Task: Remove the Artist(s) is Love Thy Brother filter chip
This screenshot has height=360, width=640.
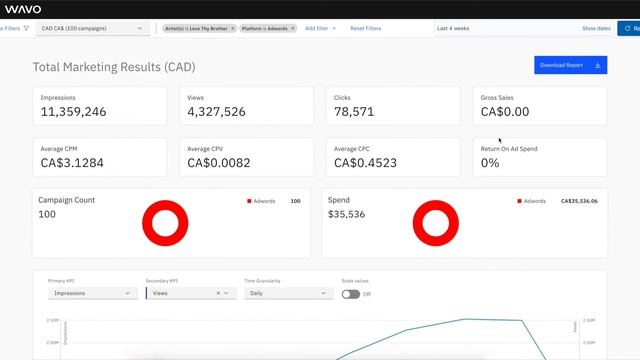Action: (233, 29)
